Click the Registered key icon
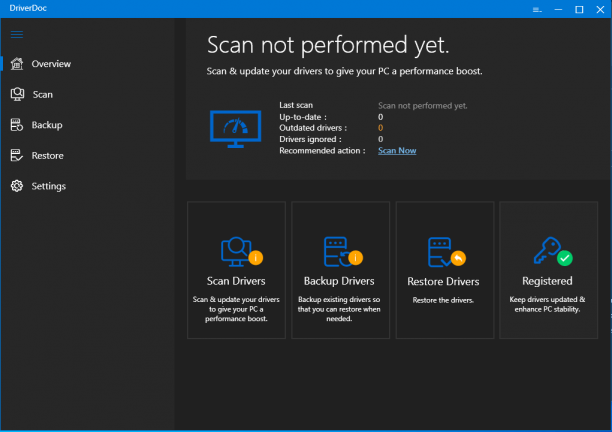The width and height of the screenshot is (612, 432). (553, 251)
